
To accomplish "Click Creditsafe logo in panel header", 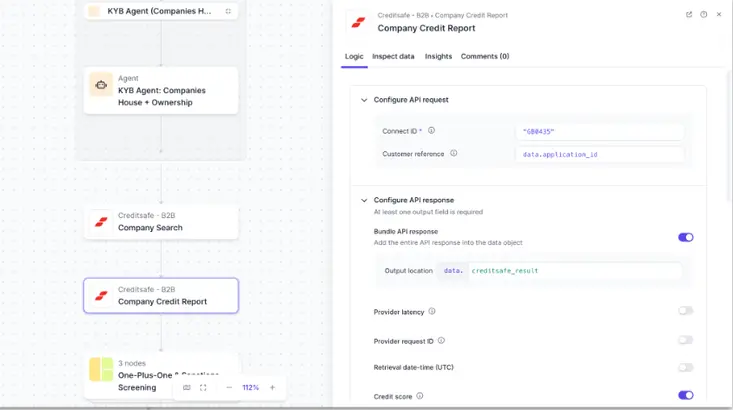I will click(359, 22).
